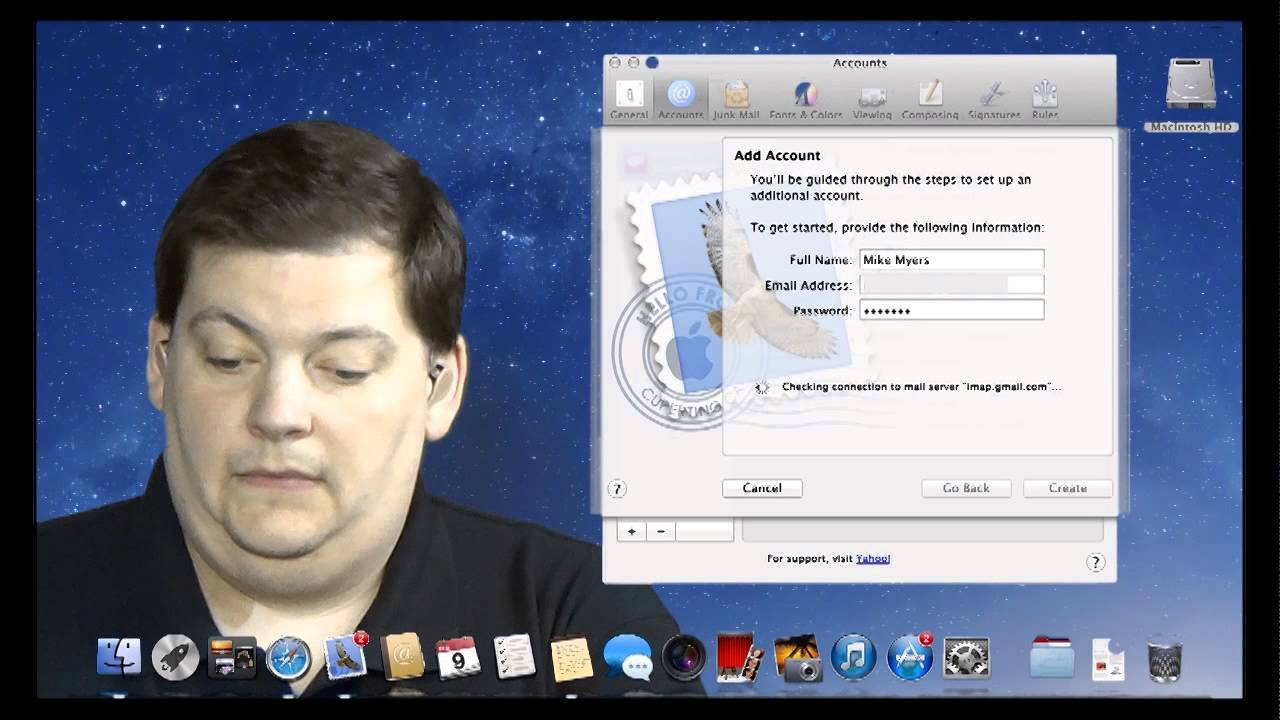This screenshot has height=720, width=1280.
Task: Switch to Viewing preferences
Action: [x=871, y=97]
